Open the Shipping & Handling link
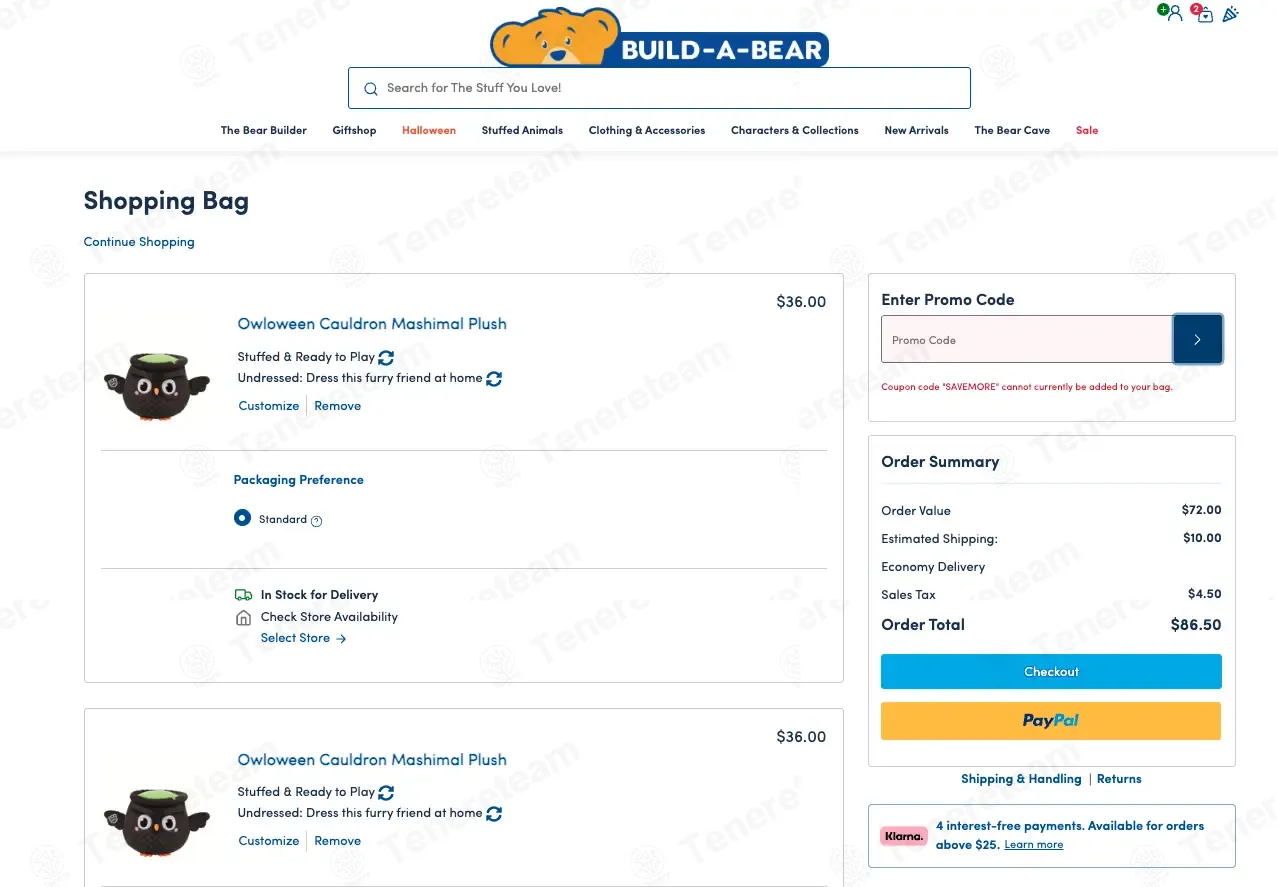 [1021, 779]
